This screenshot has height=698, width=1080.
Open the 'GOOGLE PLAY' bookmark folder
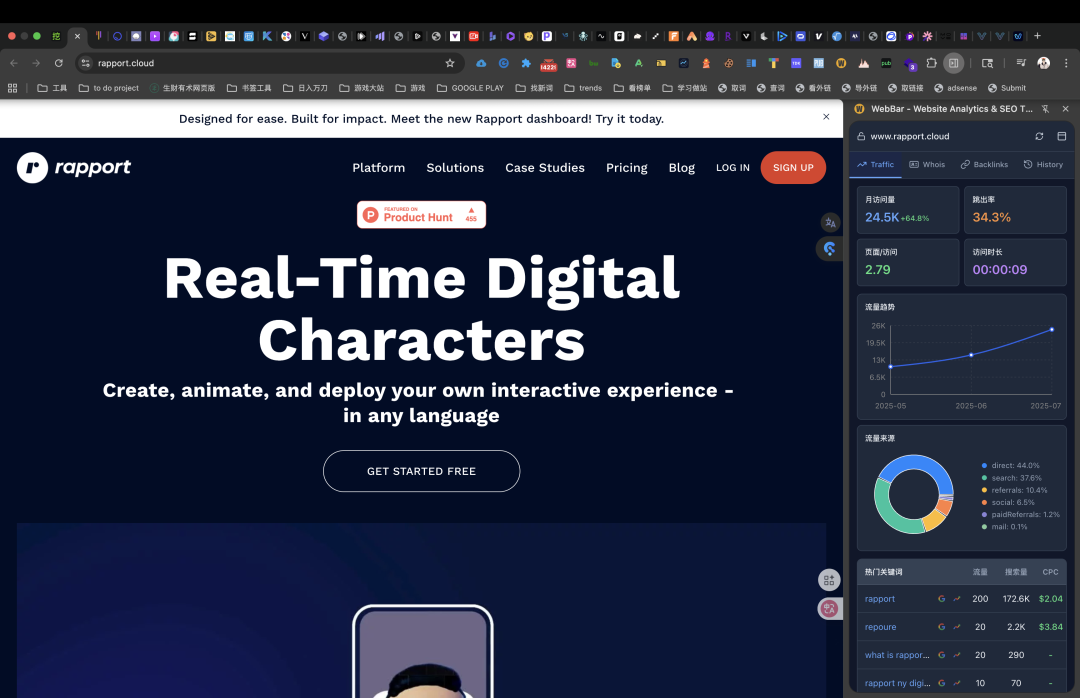coord(470,88)
